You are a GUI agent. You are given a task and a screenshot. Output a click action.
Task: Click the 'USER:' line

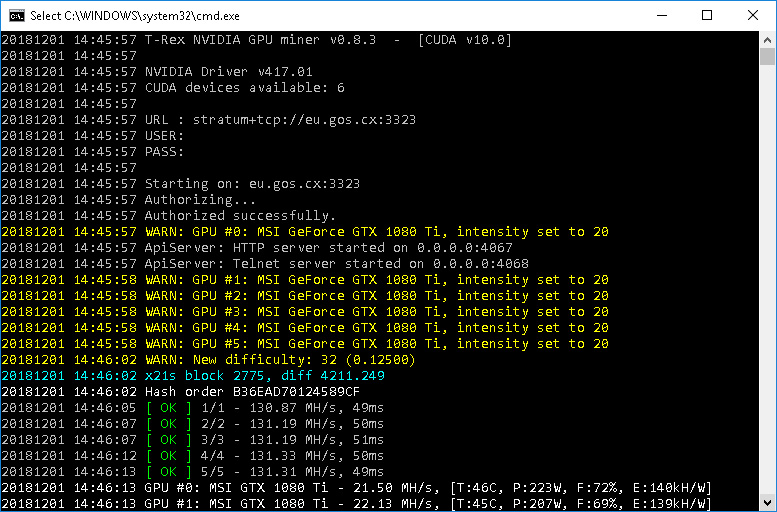point(93,136)
